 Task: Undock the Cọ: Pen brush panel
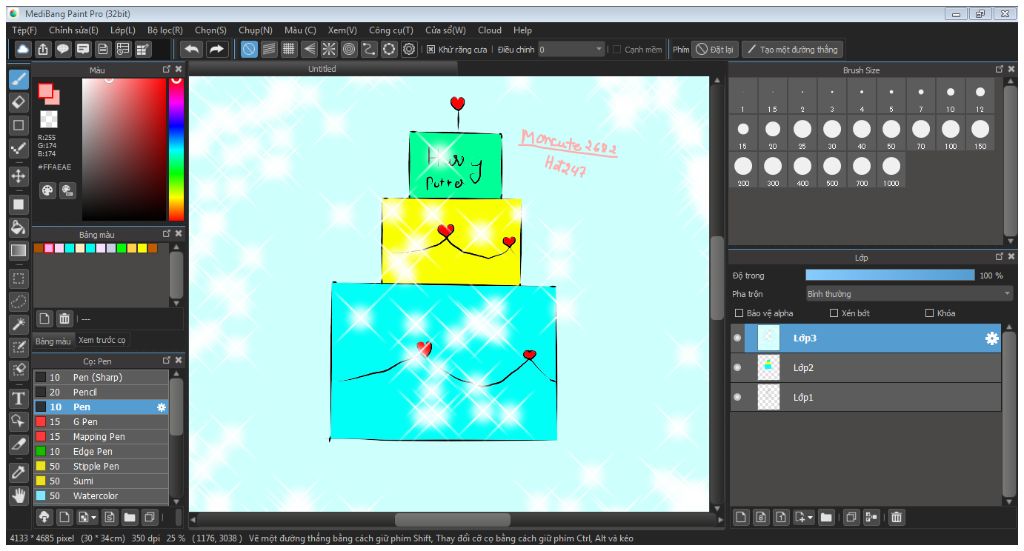click(x=167, y=360)
